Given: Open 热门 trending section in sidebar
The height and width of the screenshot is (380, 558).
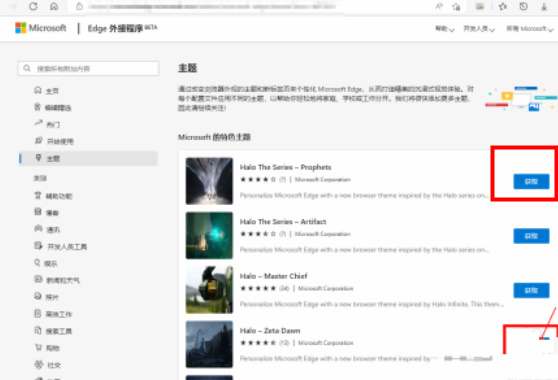Looking at the screenshot, I should pyautogui.click(x=47, y=124).
